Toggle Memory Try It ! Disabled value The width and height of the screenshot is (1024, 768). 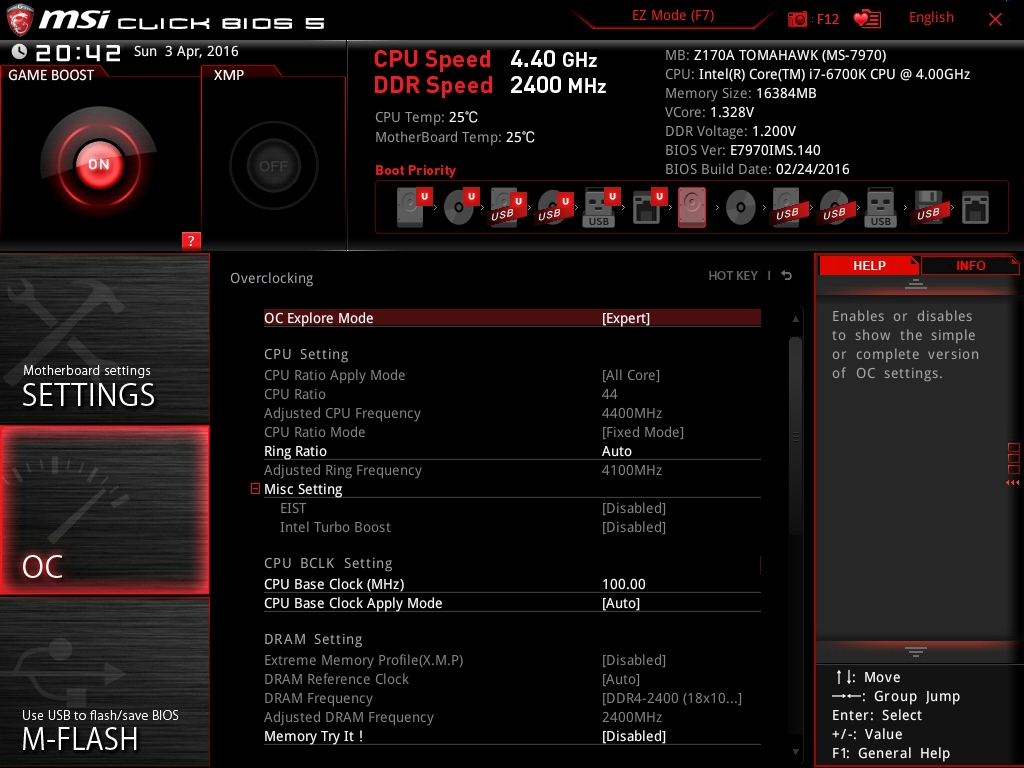pyautogui.click(x=633, y=736)
